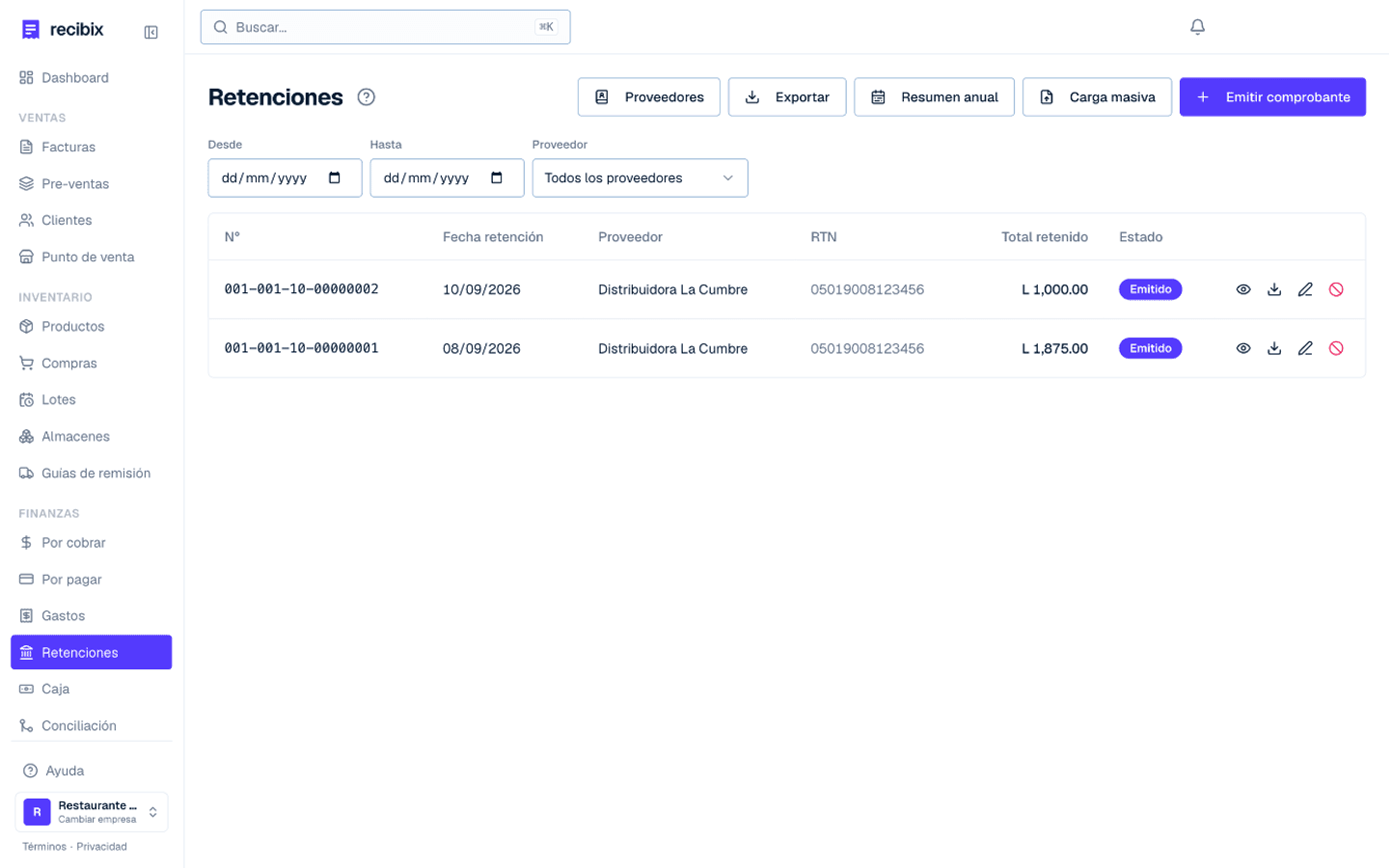Open Caja section
Viewport: 1389px width, 868px height.
click(x=92, y=690)
